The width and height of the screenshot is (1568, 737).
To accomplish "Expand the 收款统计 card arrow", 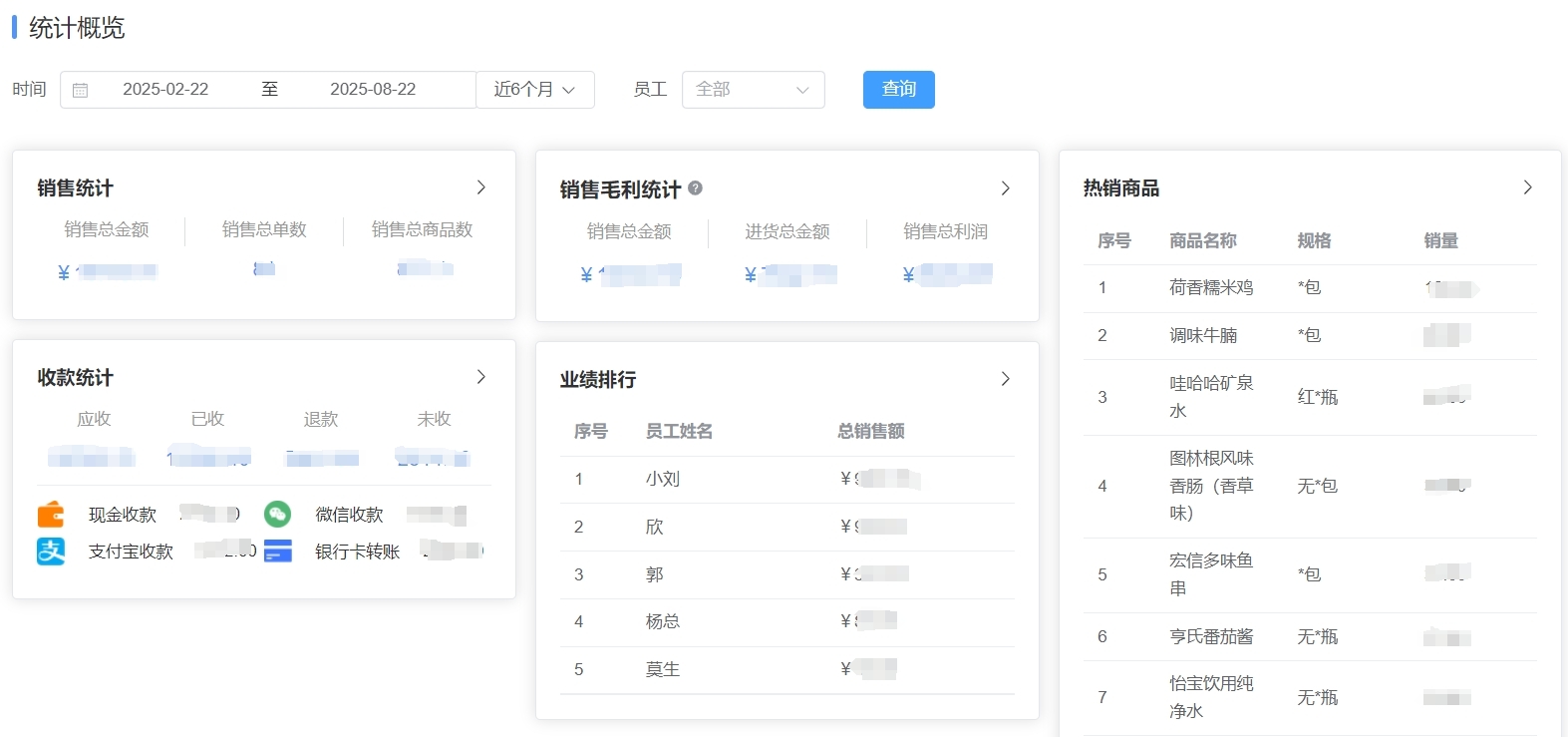I will [x=481, y=377].
